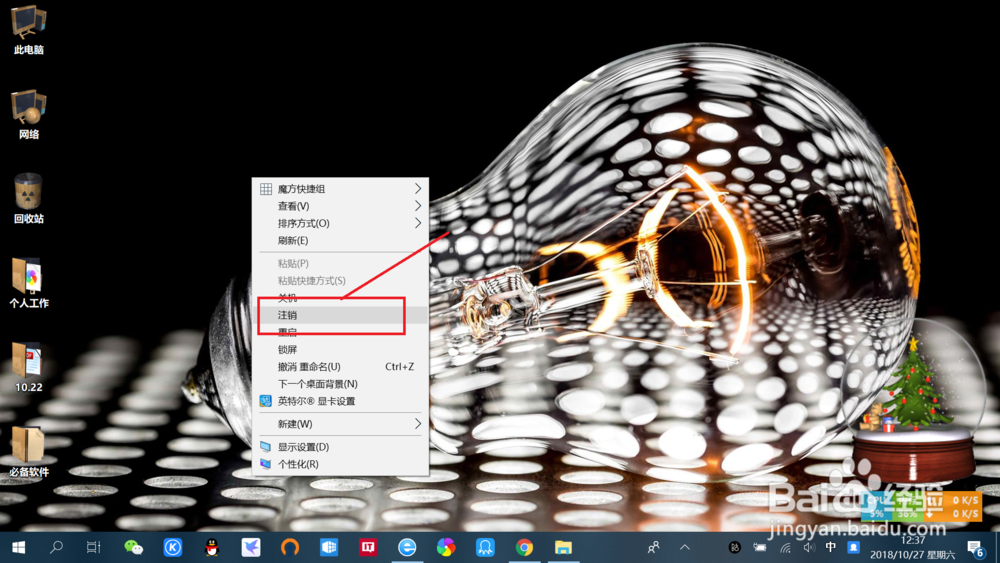Open the People icon in taskbar
This screenshot has width=1000, height=563.
tap(654, 547)
